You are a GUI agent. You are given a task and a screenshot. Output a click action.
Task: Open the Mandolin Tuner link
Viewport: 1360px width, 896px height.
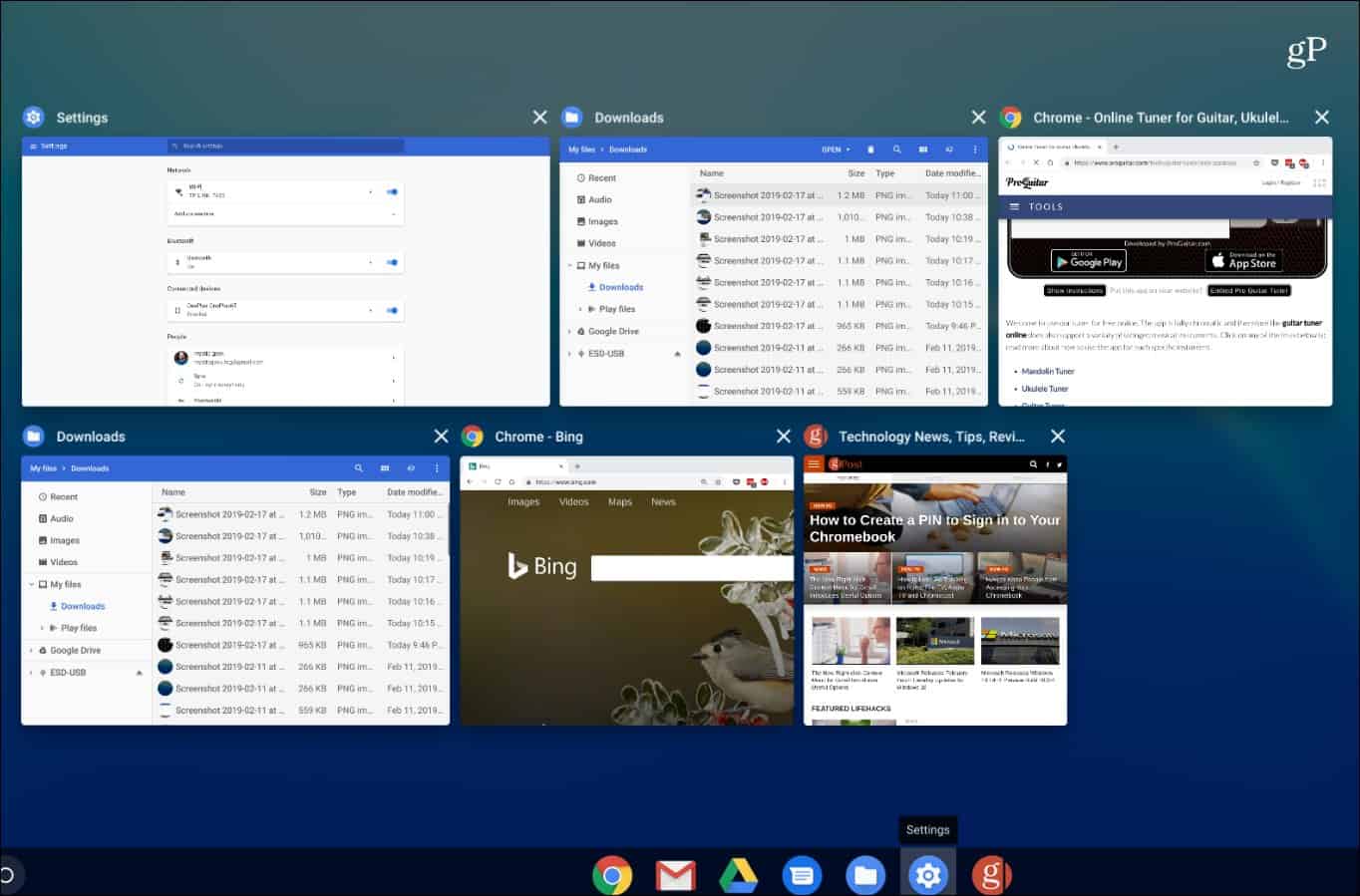pyautogui.click(x=1048, y=372)
